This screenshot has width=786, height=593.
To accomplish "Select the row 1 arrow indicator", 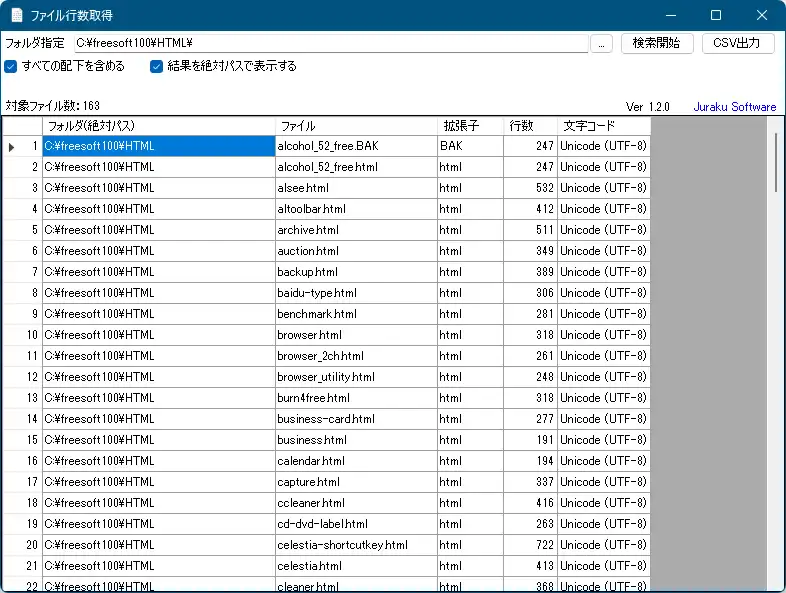I will pyautogui.click(x=12, y=147).
